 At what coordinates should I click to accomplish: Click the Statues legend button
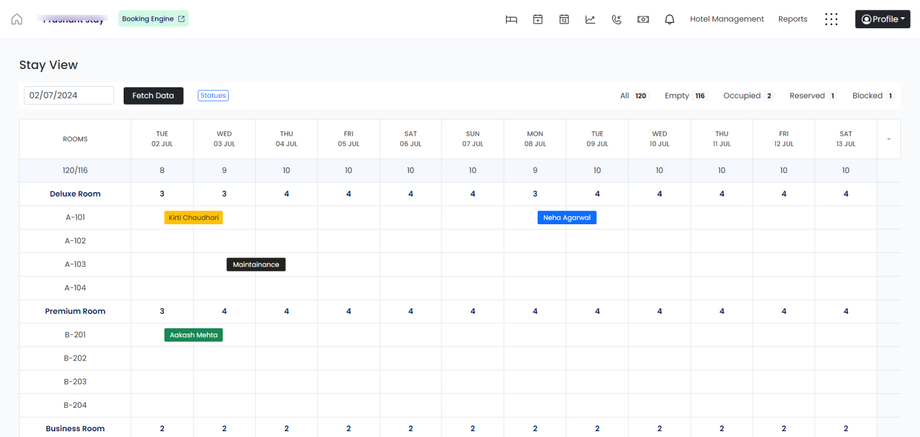[x=213, y=96]
